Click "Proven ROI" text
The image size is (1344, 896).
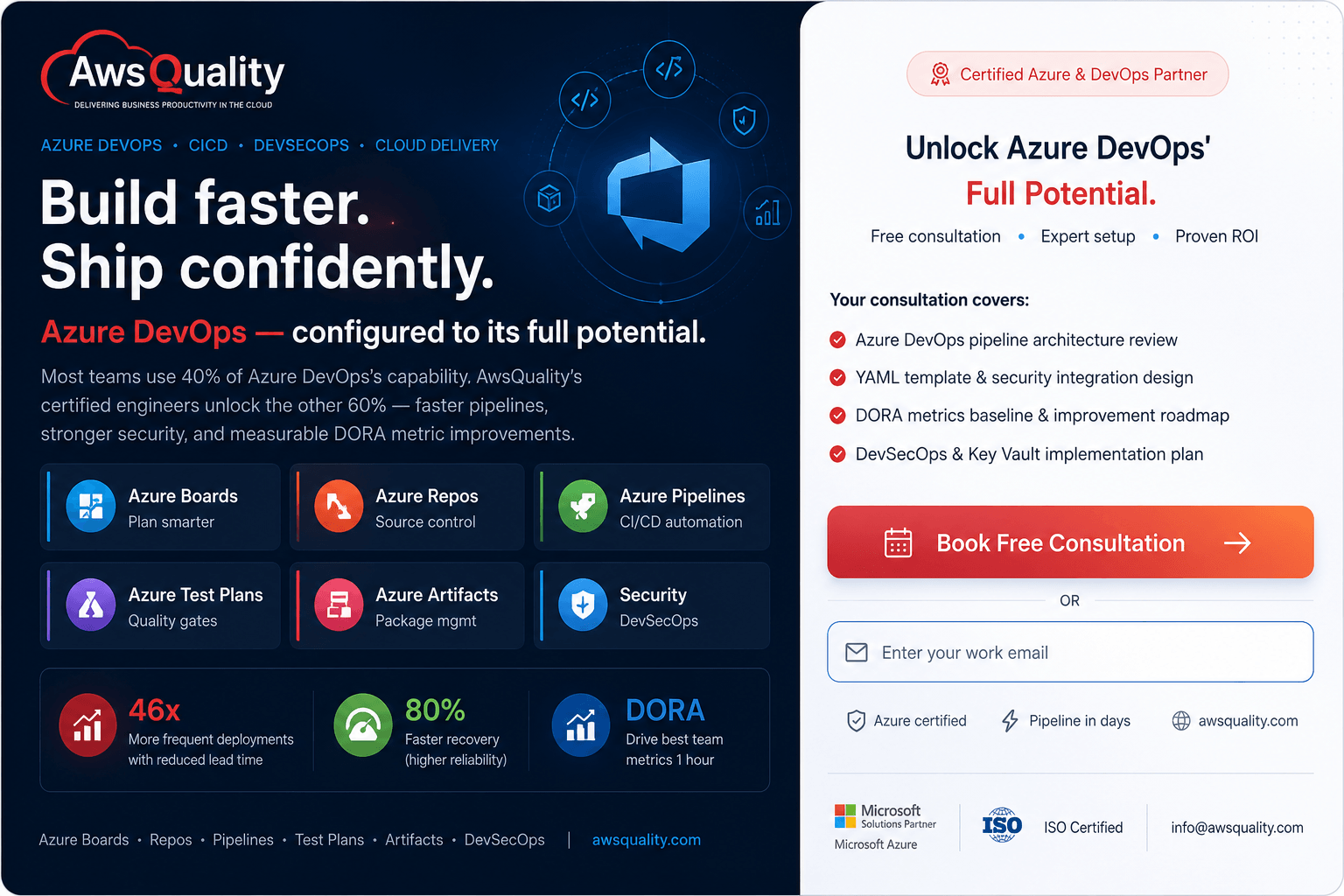click(1216, 236)
